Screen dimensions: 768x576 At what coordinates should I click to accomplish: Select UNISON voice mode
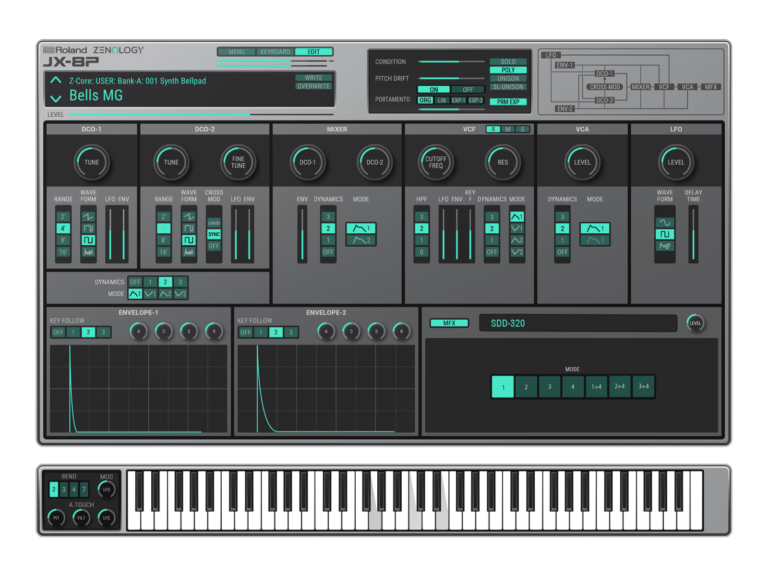coord(508,78)
